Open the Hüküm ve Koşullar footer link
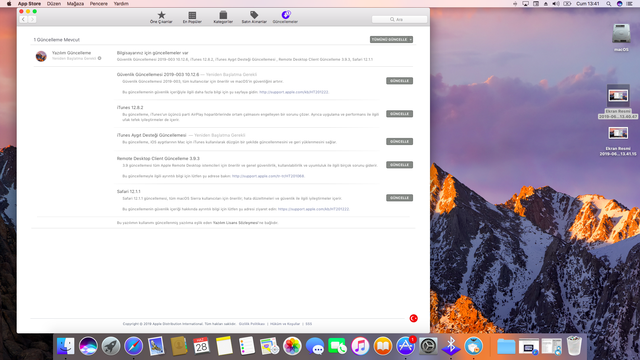 point(285,324)
